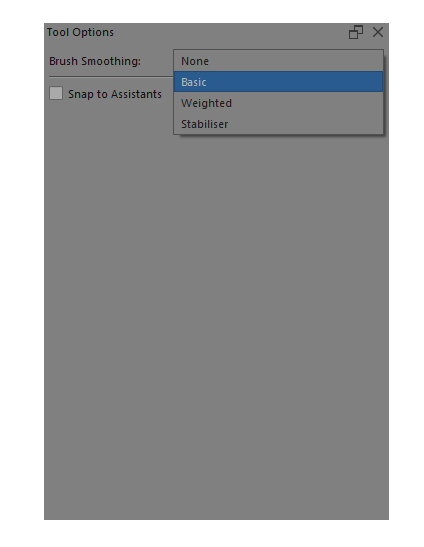Pick the Weighted smoothing option
Screen dimensions: 424x547
278,103
